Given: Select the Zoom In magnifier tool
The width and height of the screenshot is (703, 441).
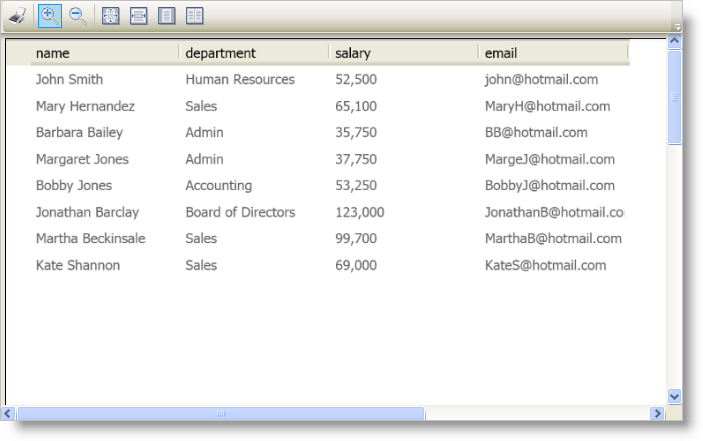Looking at the screenshot, I should click(x=50, y=16).
